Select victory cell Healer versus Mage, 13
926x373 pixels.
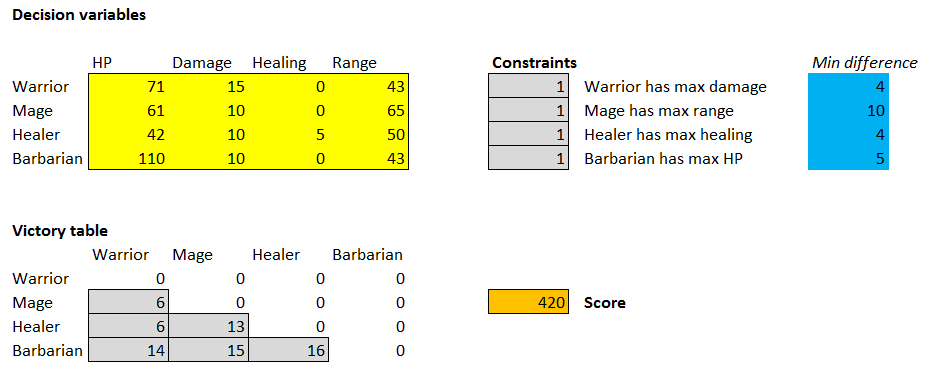tap(209, 326)
